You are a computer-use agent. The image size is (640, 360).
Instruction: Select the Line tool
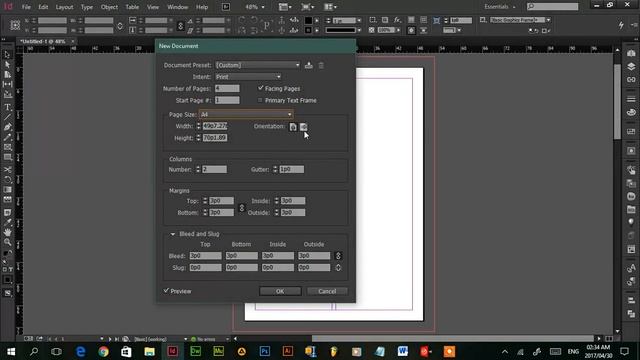coord(7,117)
